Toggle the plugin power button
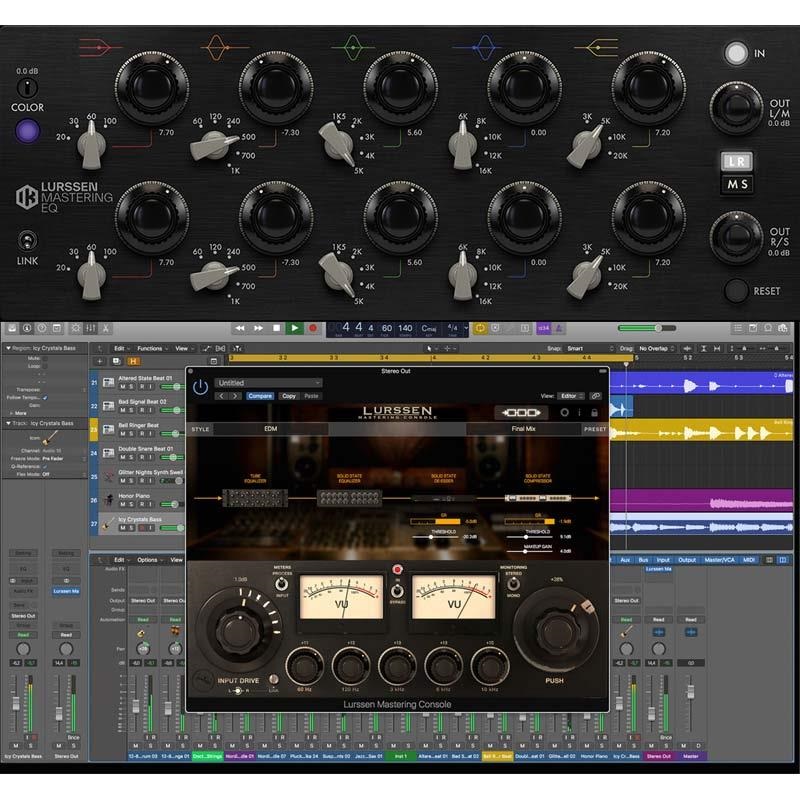 pos(200,388)
